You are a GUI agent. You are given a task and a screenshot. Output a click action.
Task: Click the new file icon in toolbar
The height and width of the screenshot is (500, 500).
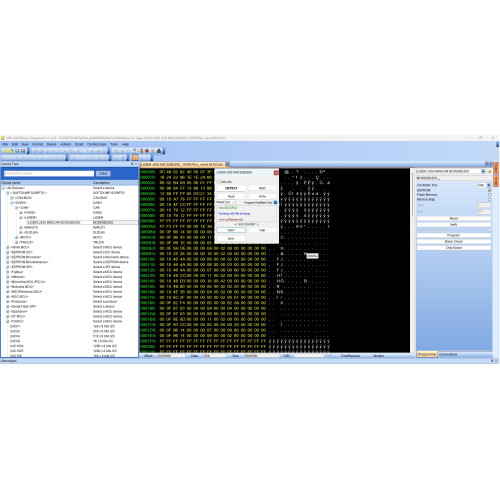click(x=5, y=151)
